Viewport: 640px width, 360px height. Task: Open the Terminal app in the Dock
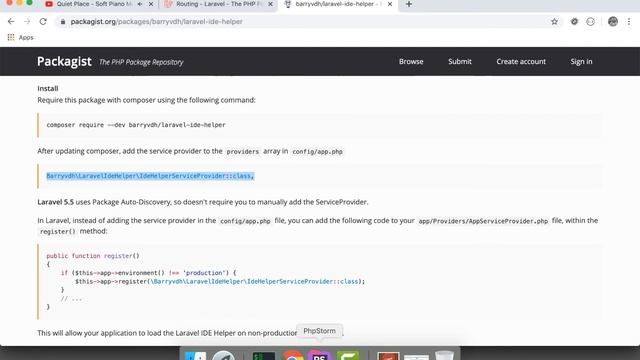[264, 355]
